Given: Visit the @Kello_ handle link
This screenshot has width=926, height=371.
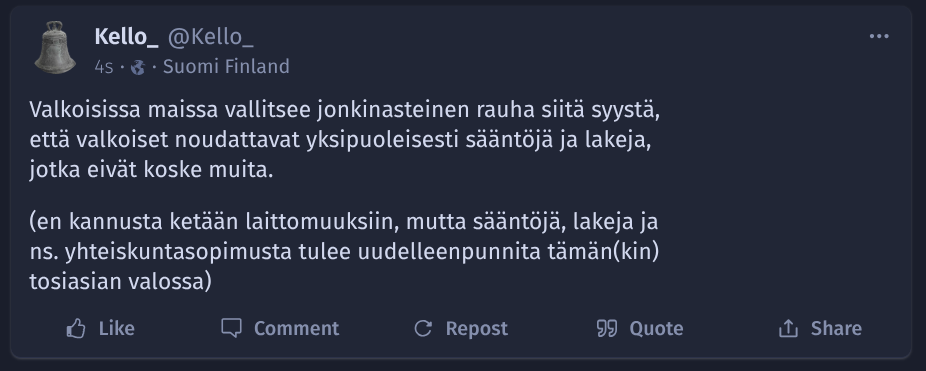Looking at the screenshot, I should [211, 37].
